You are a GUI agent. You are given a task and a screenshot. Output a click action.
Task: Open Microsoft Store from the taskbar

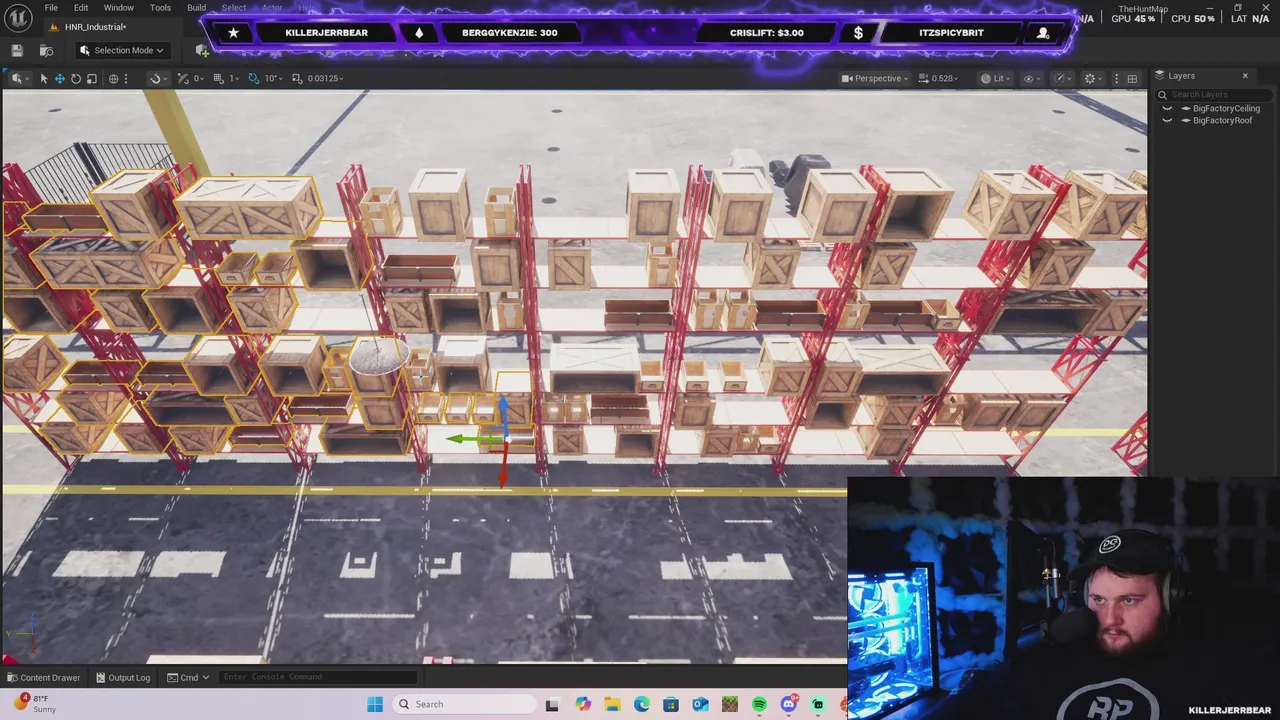(x=670, y=704)
